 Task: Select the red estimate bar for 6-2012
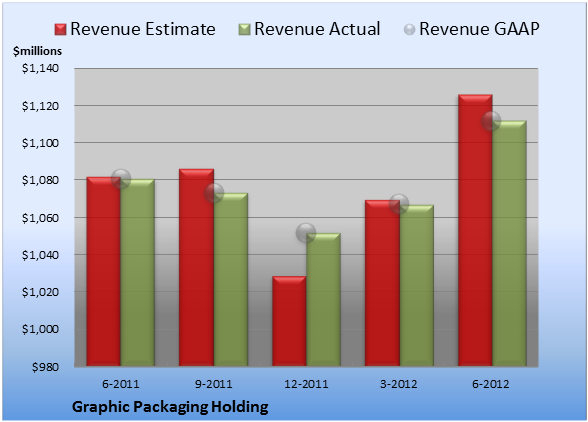(x=475, y=230)
